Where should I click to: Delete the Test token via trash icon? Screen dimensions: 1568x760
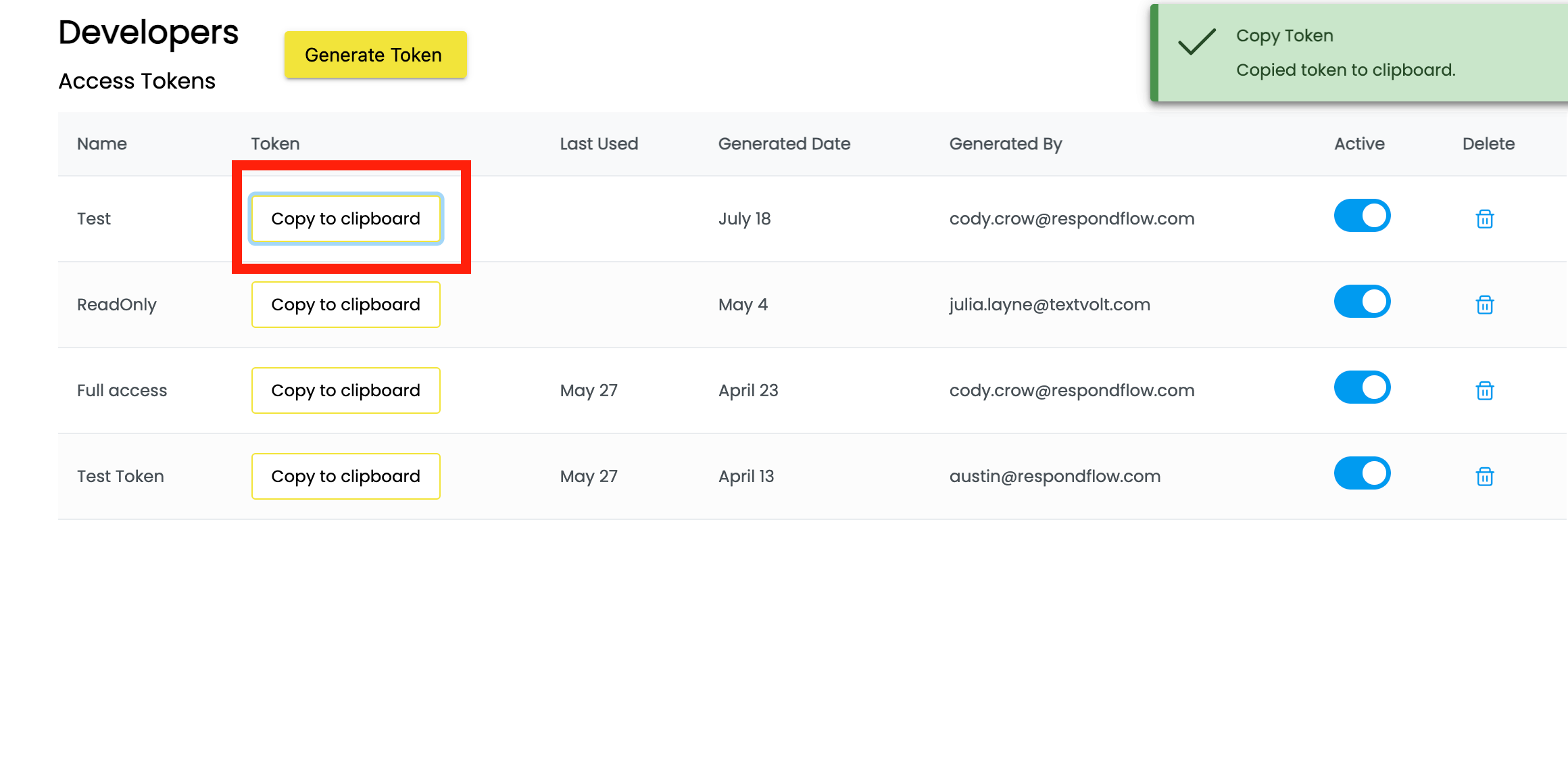[1484, 219]
